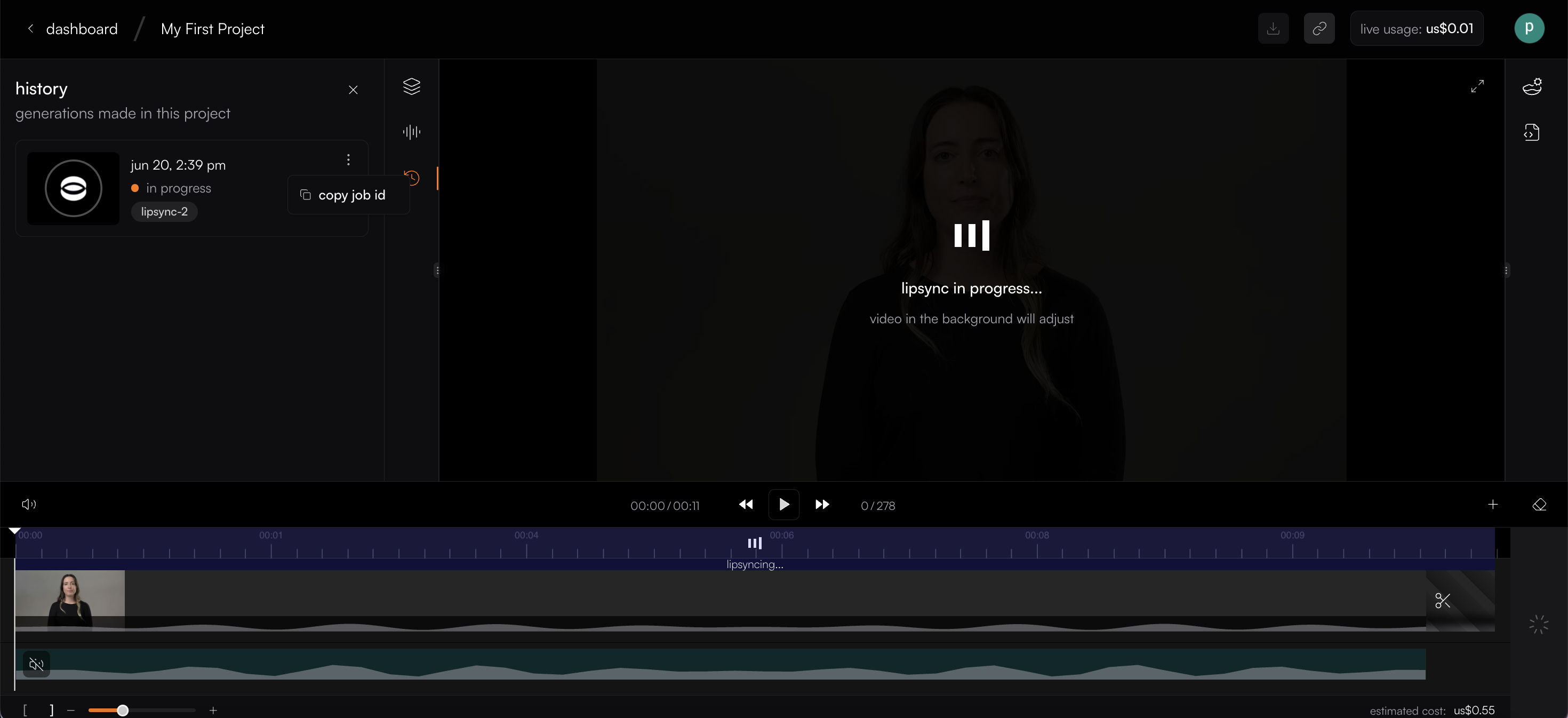Click the 00:04 timeline ruler mark
Viewport: 1568px width, 718px height.
[x=526, y=536]
